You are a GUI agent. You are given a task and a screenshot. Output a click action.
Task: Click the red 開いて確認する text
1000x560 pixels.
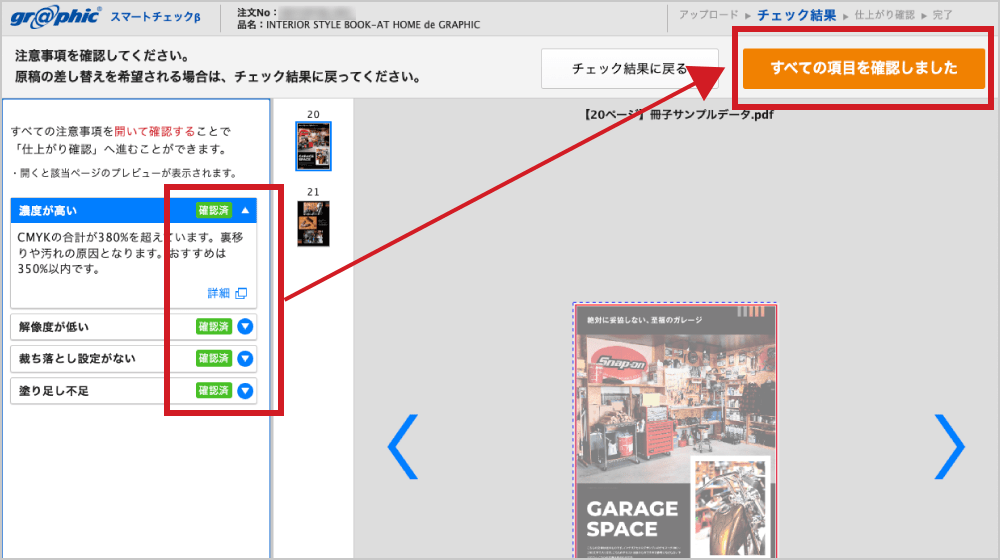click(155, 131)
